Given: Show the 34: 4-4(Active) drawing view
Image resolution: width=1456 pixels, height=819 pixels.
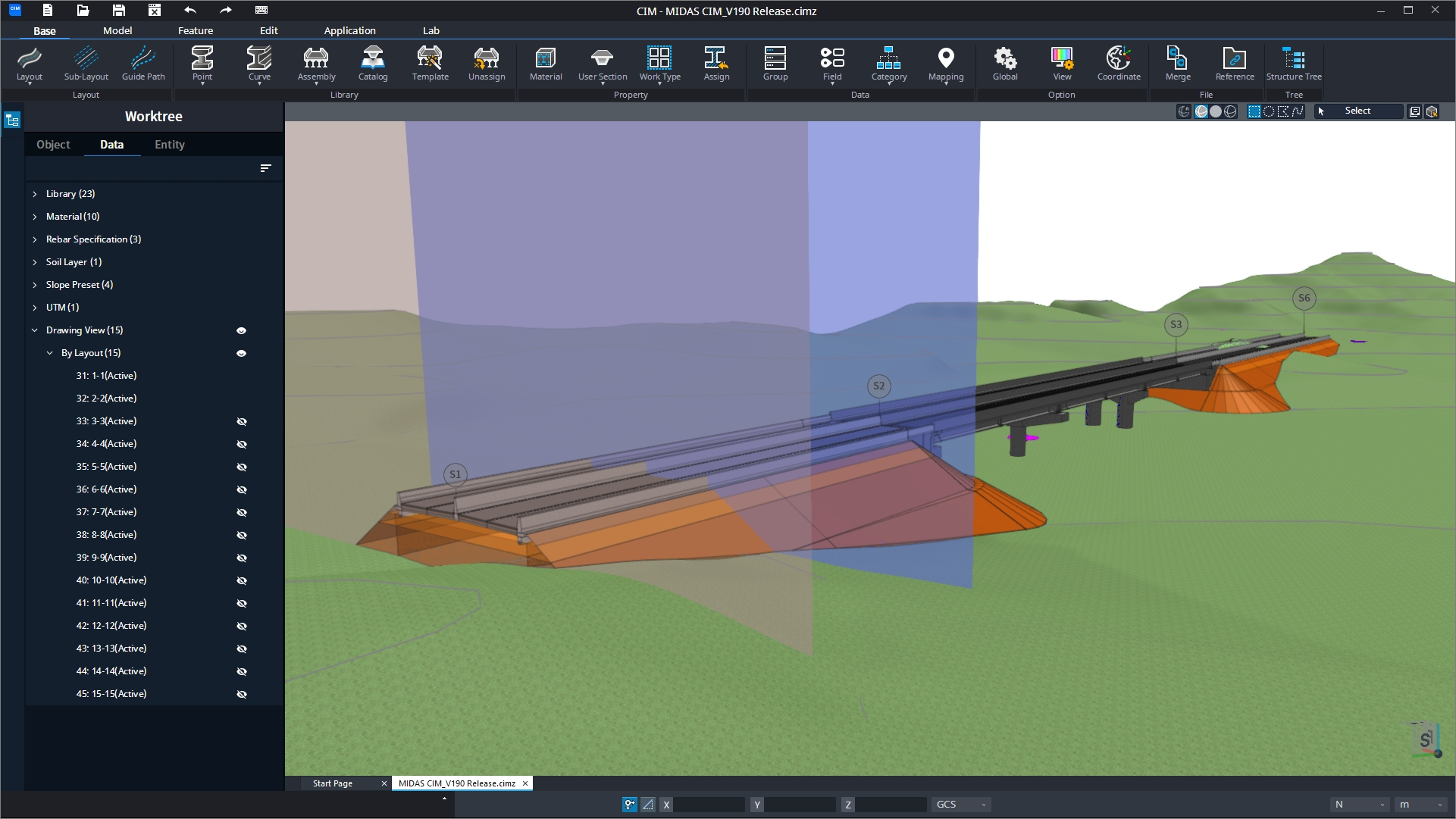Looking at the screenshot, I should click(242, 444).
